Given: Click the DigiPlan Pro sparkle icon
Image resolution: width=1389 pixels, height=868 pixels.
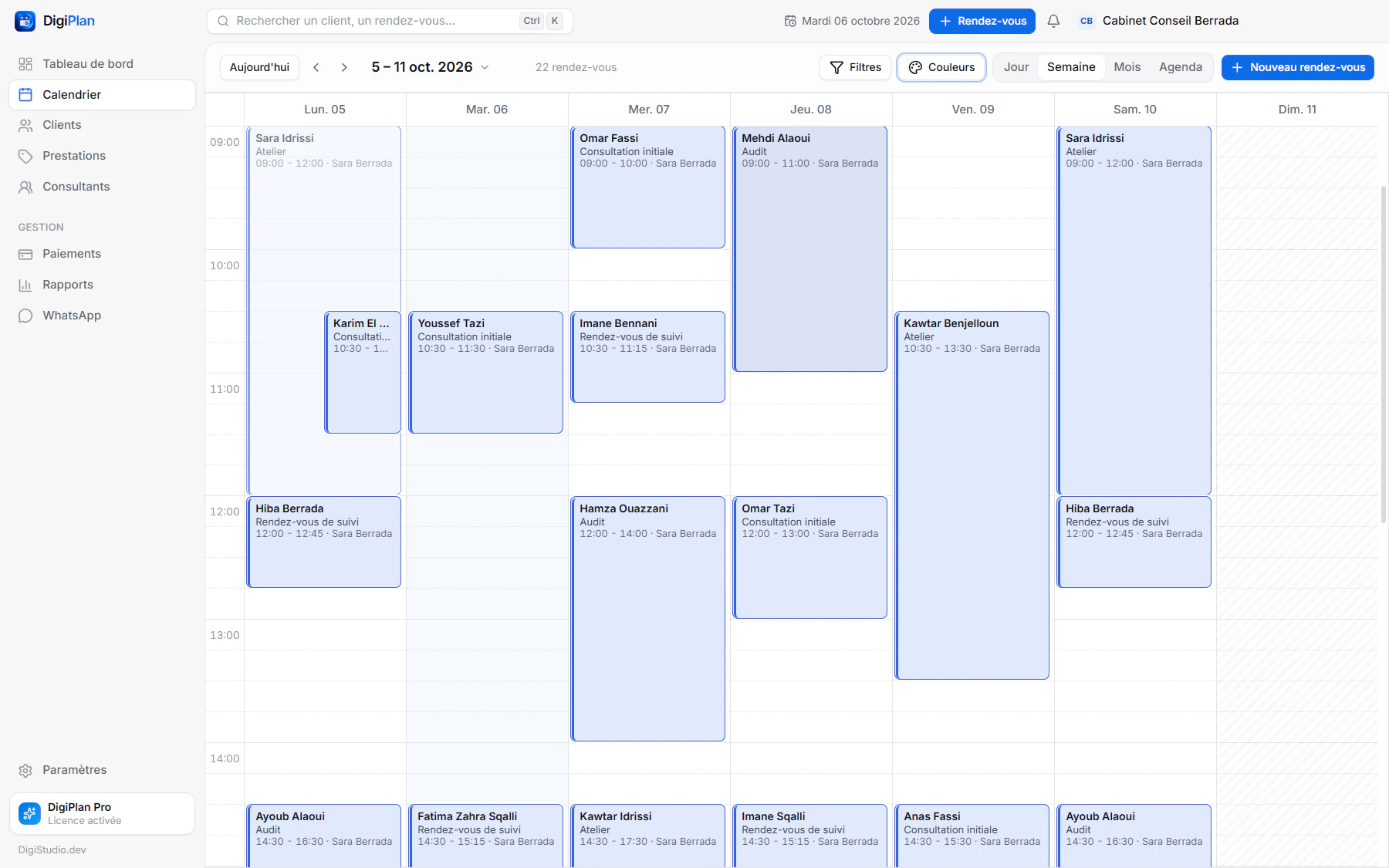Looking at the screenshot, I should coord(29,813).
